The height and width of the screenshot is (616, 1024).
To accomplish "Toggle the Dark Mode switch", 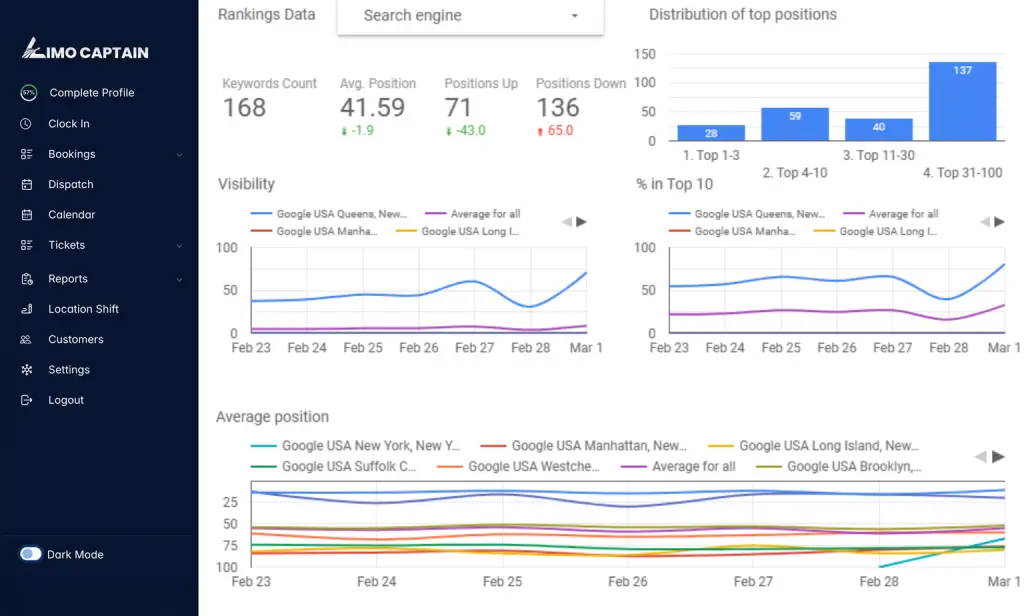I will pyautogui.click(x=31, y=554).
